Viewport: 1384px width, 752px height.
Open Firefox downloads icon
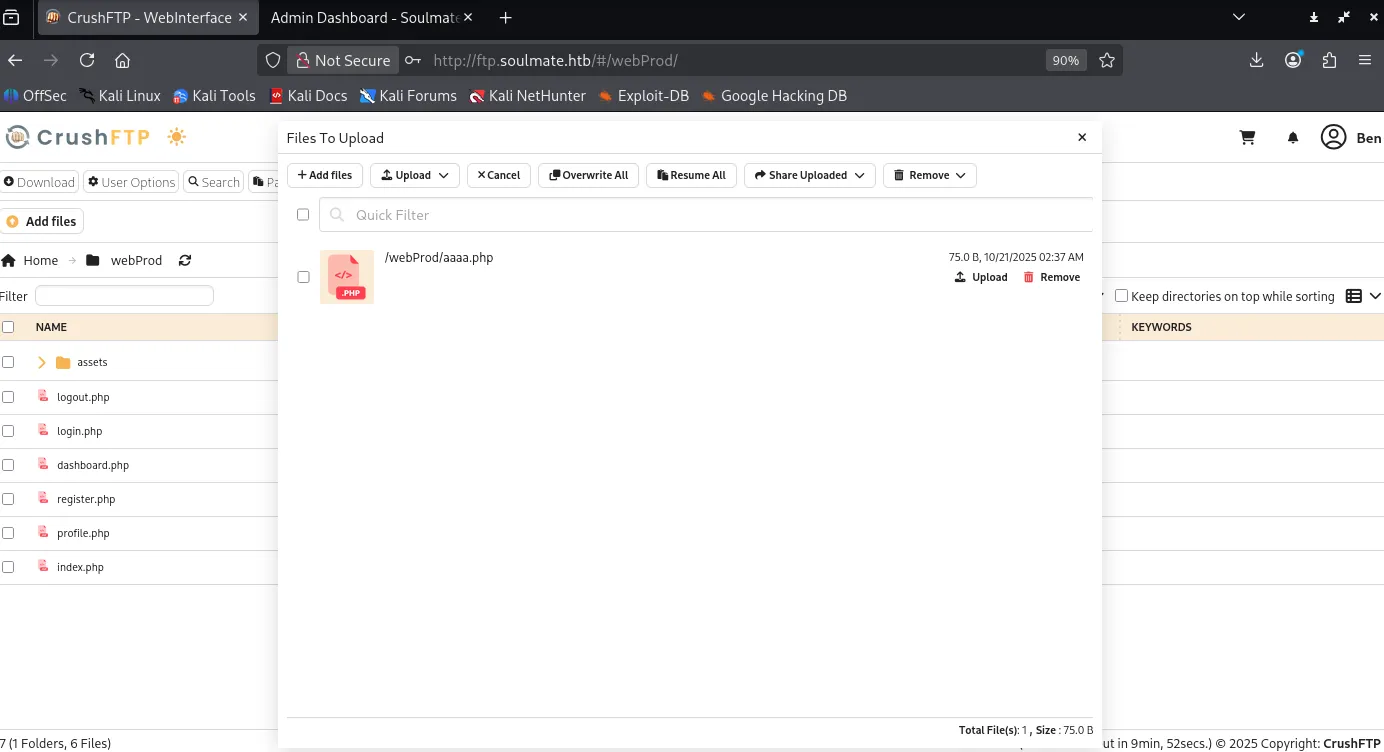1257,60
